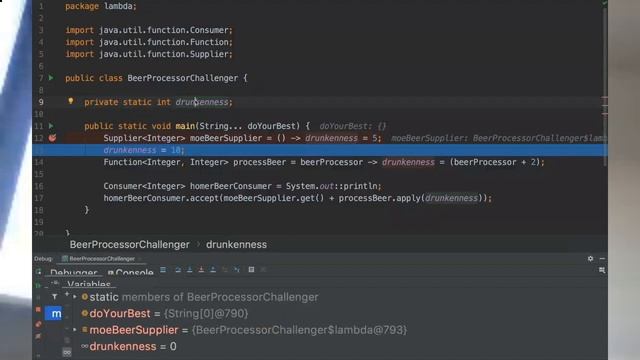This screenshot has width=640, height=360.
Task: Click BeerProcessorChallenger in the breadcrumb bar
Action: 129,244
